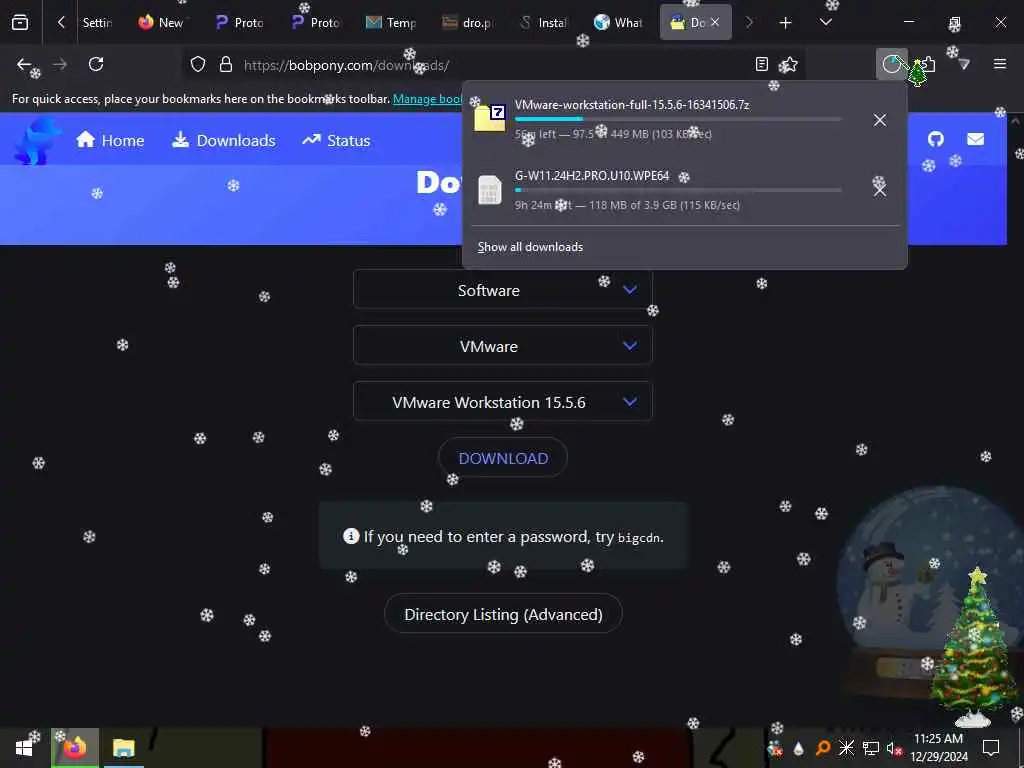The width and height of the screenshot is (1024, 768).
Task: Open the notification center icon
Action: click(x=991, y=748)
